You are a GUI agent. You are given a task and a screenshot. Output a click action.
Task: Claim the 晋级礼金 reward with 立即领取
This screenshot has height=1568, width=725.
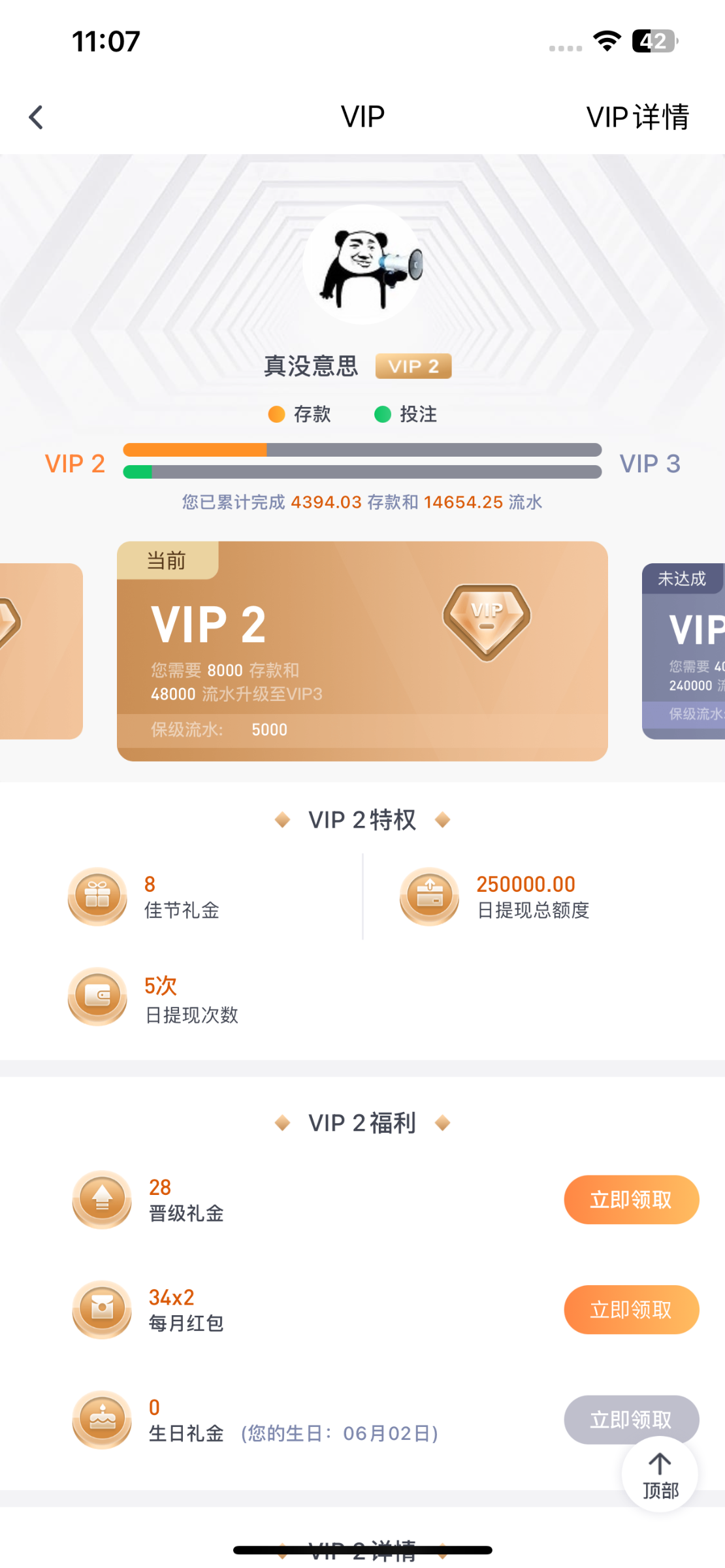[631, 1200]
